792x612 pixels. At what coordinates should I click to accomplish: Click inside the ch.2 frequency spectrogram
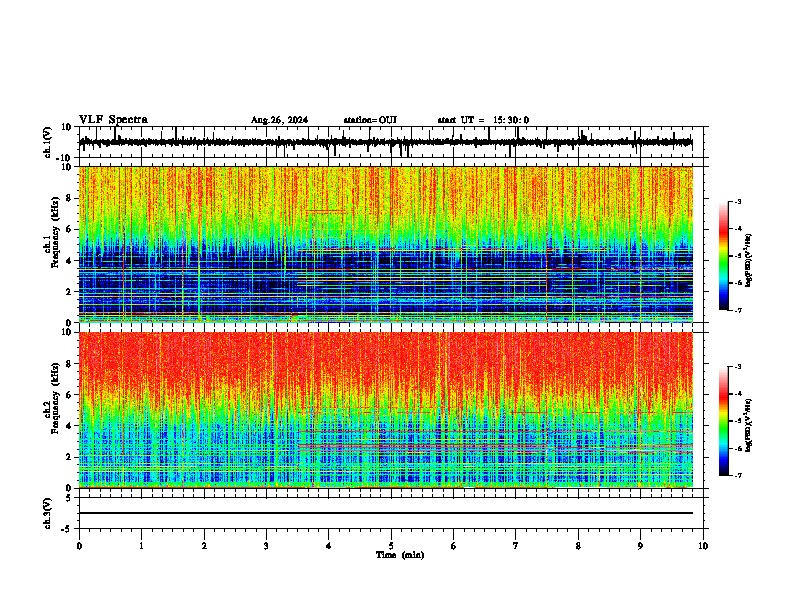click(x=386, y=410)
